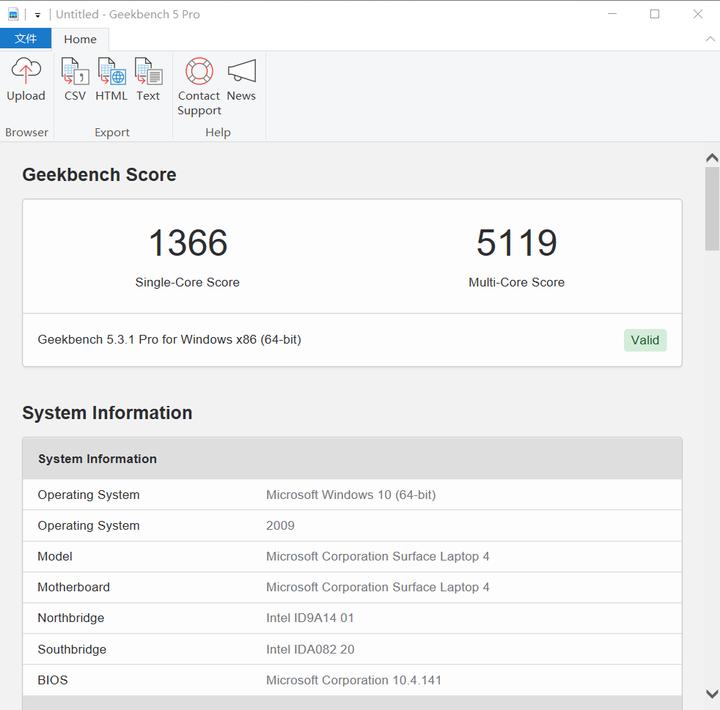Viewport: 720px width, 710px height.
Task: Upload results using the cloud icon
Action: tap(26, 79)
